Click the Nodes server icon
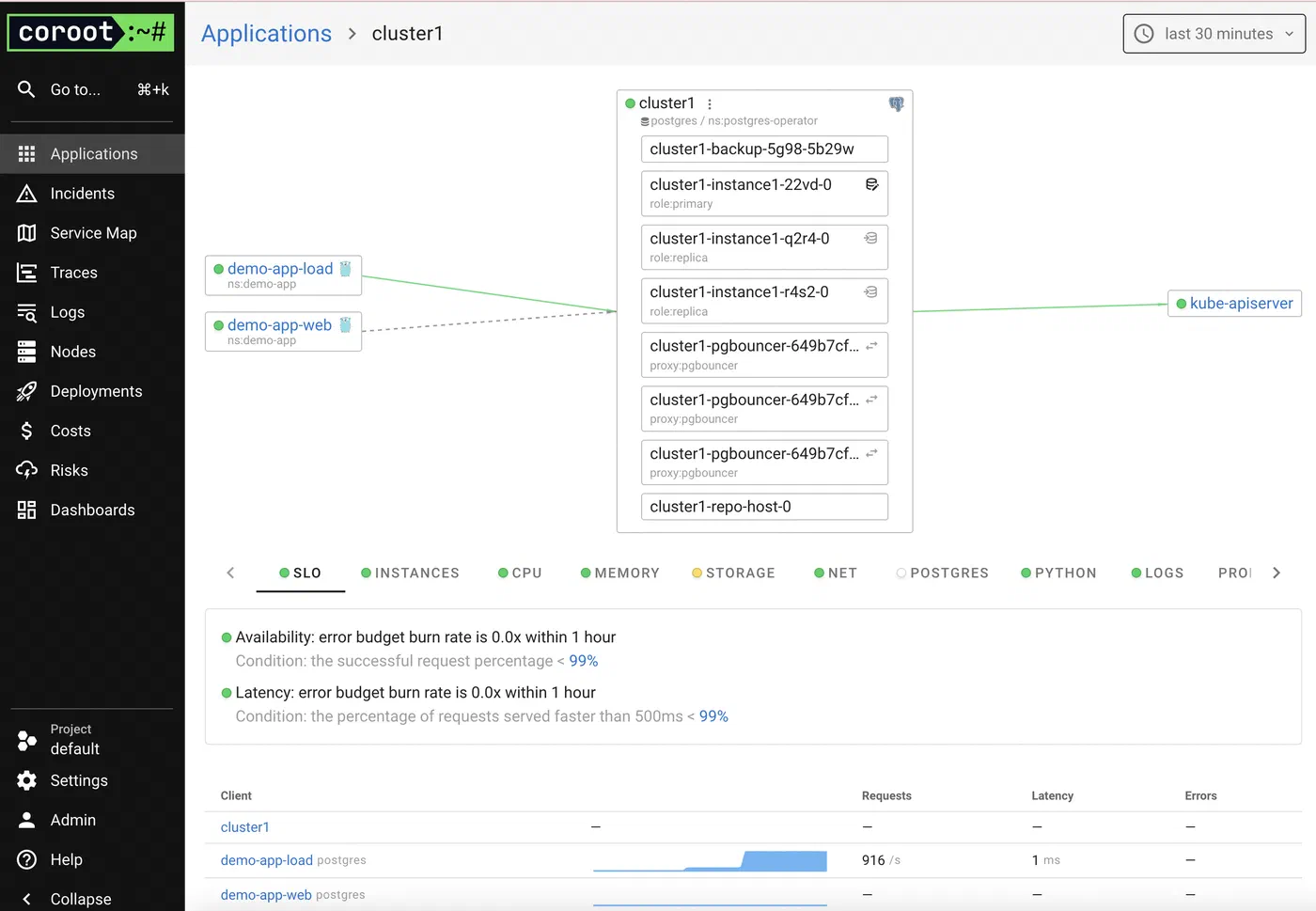Viewport: 1316px width, 911px height. click(26, 352)
